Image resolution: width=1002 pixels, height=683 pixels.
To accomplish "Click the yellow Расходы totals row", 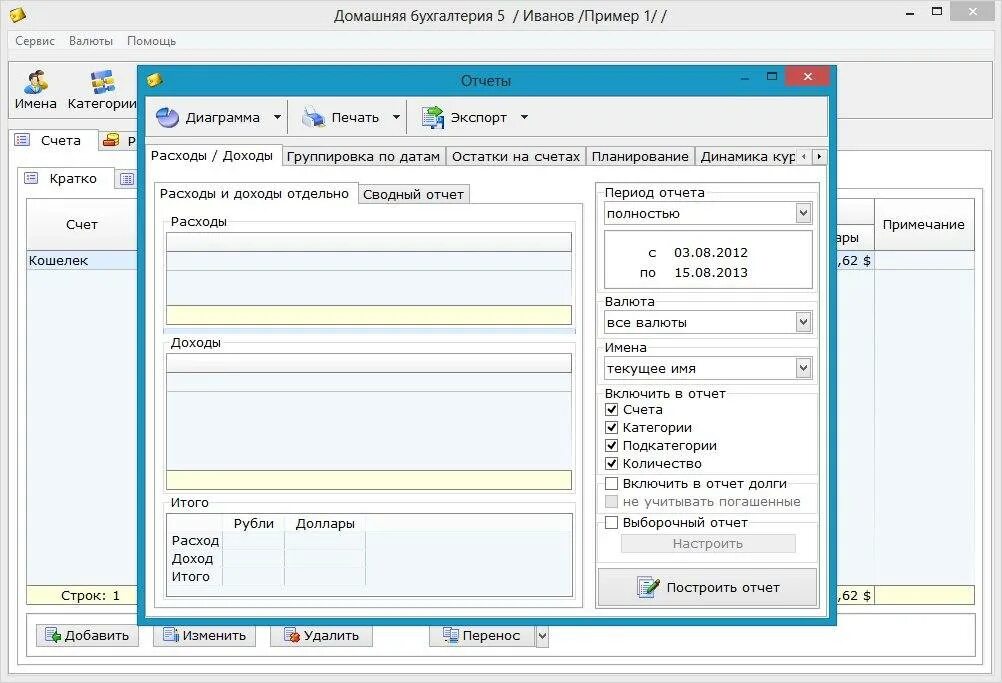I will (x=369, y=315).
